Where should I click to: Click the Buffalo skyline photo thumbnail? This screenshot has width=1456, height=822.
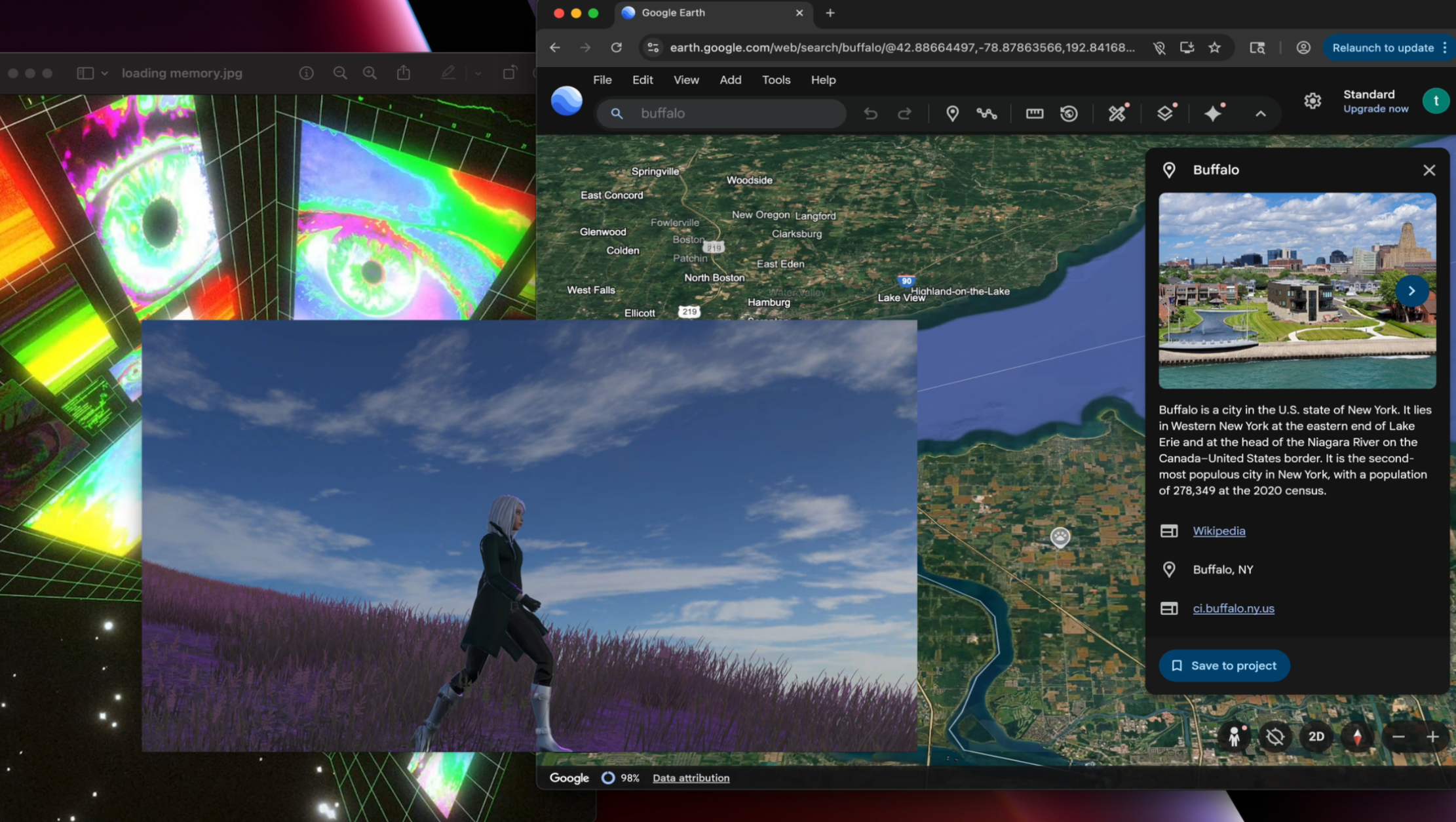coord(1297,290)
